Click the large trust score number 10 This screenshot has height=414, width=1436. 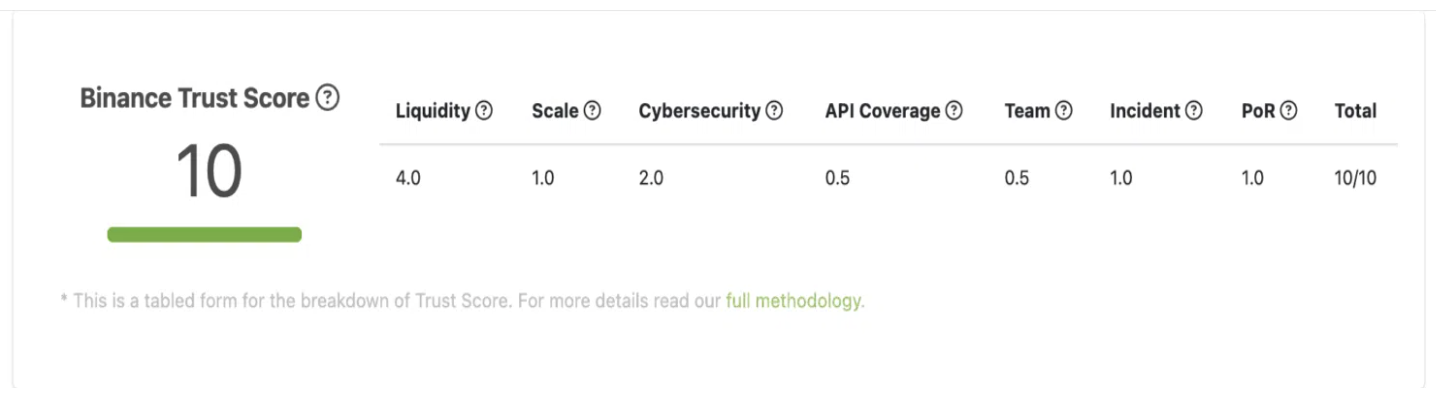pyautogui.click(x=209, y=170)
